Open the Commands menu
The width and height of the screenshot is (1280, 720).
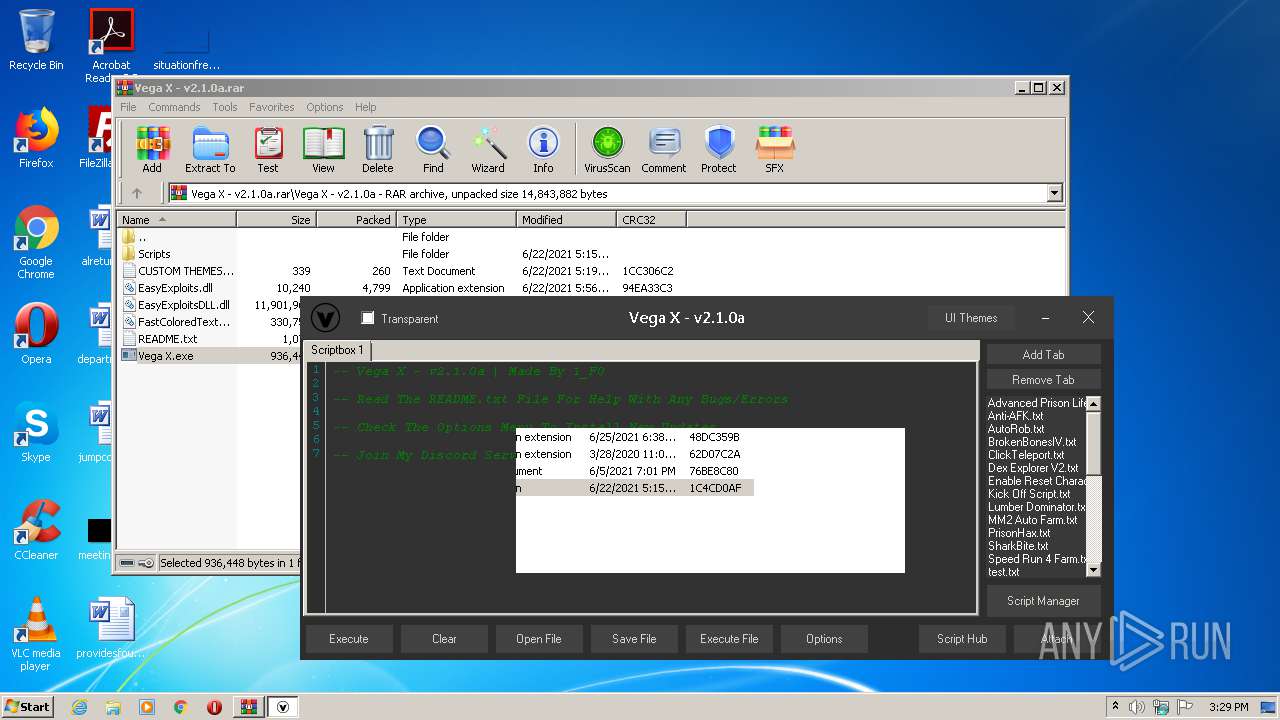point(174,107)
